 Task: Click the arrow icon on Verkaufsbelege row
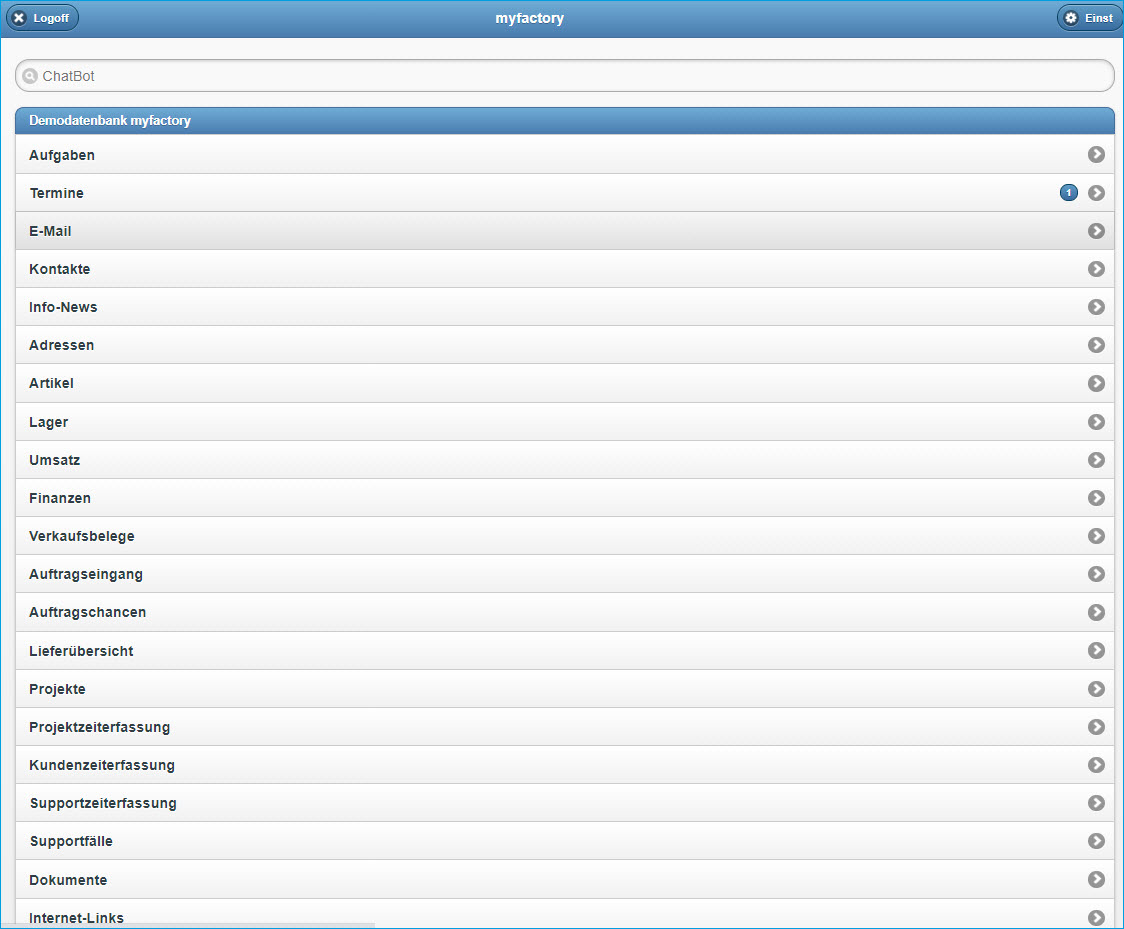[1096, 535]
